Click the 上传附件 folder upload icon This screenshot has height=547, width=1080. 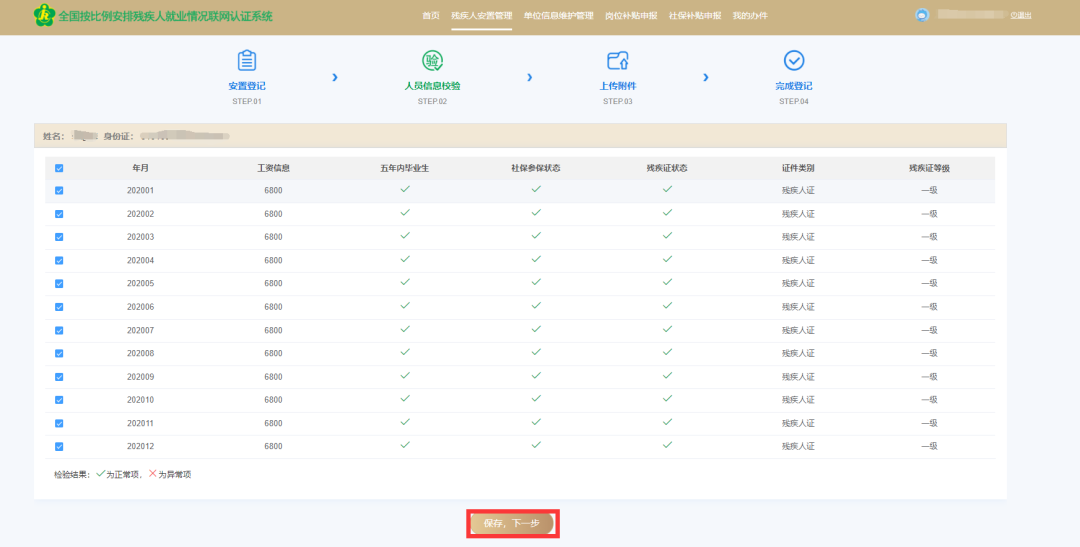point(617,61)
